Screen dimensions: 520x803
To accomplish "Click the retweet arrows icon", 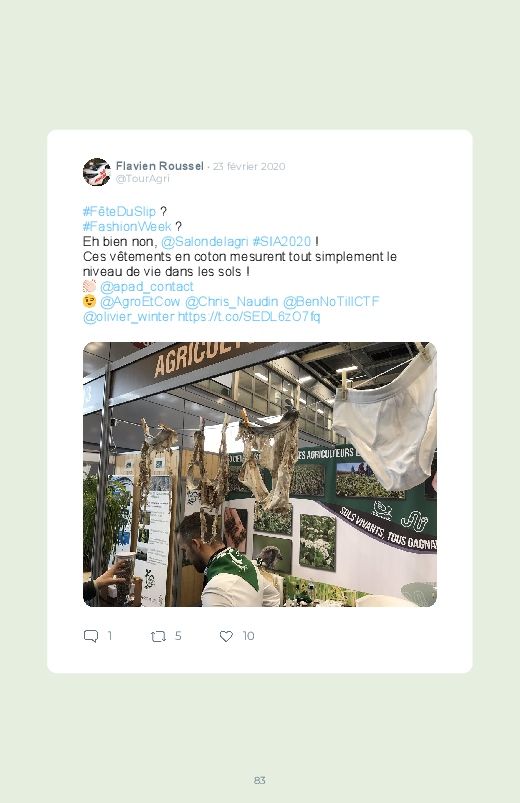I will [x=158, y=637].
